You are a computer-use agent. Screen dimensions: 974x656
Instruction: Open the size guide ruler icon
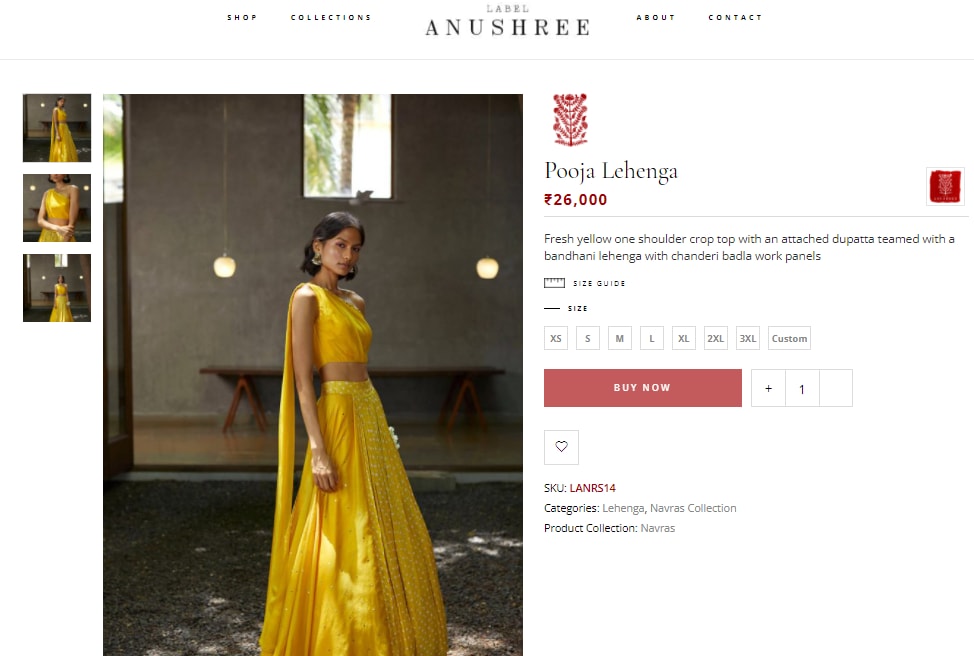[554, 283]
